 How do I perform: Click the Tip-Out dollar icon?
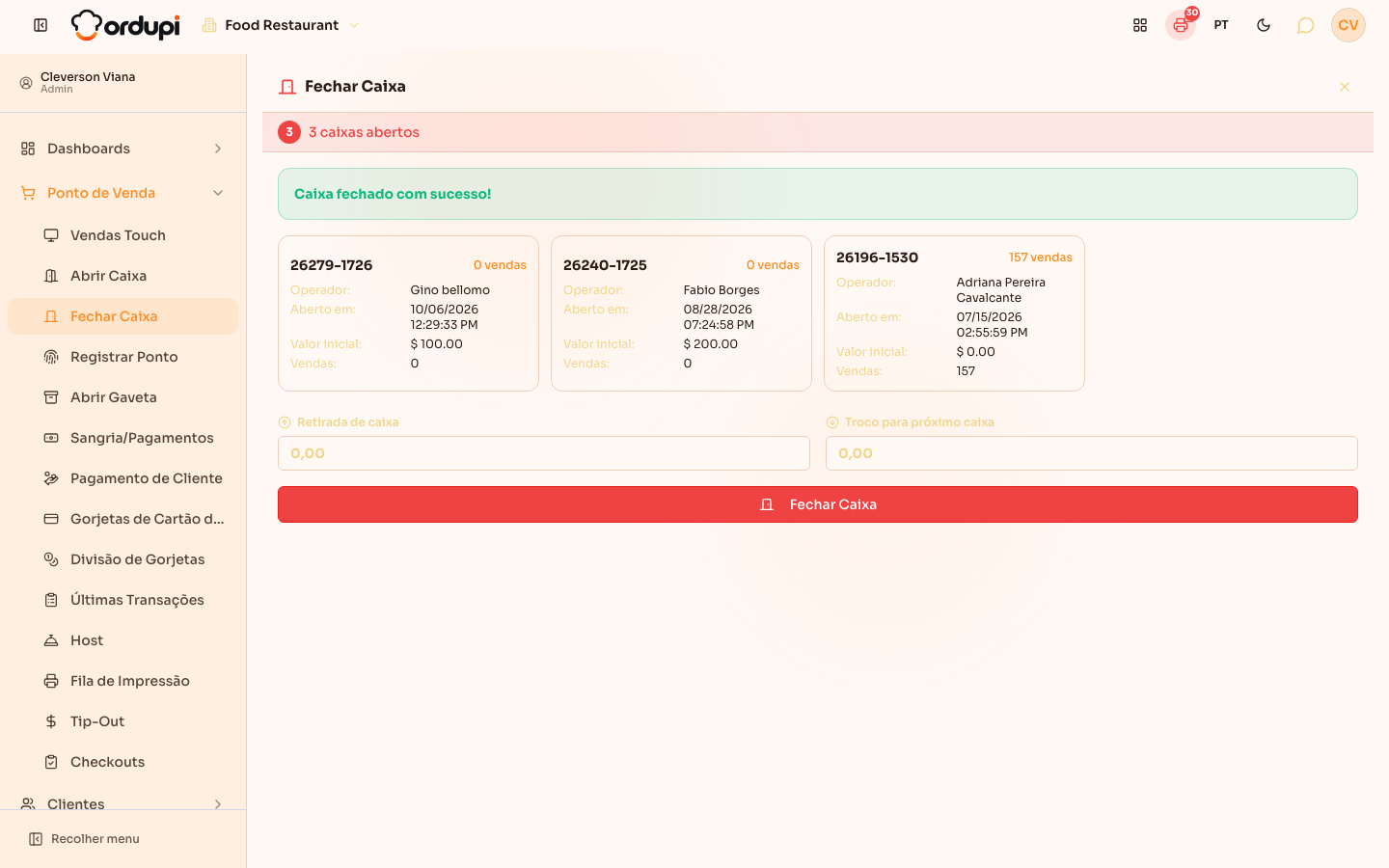pyautogui.click(x=51, y=721)
